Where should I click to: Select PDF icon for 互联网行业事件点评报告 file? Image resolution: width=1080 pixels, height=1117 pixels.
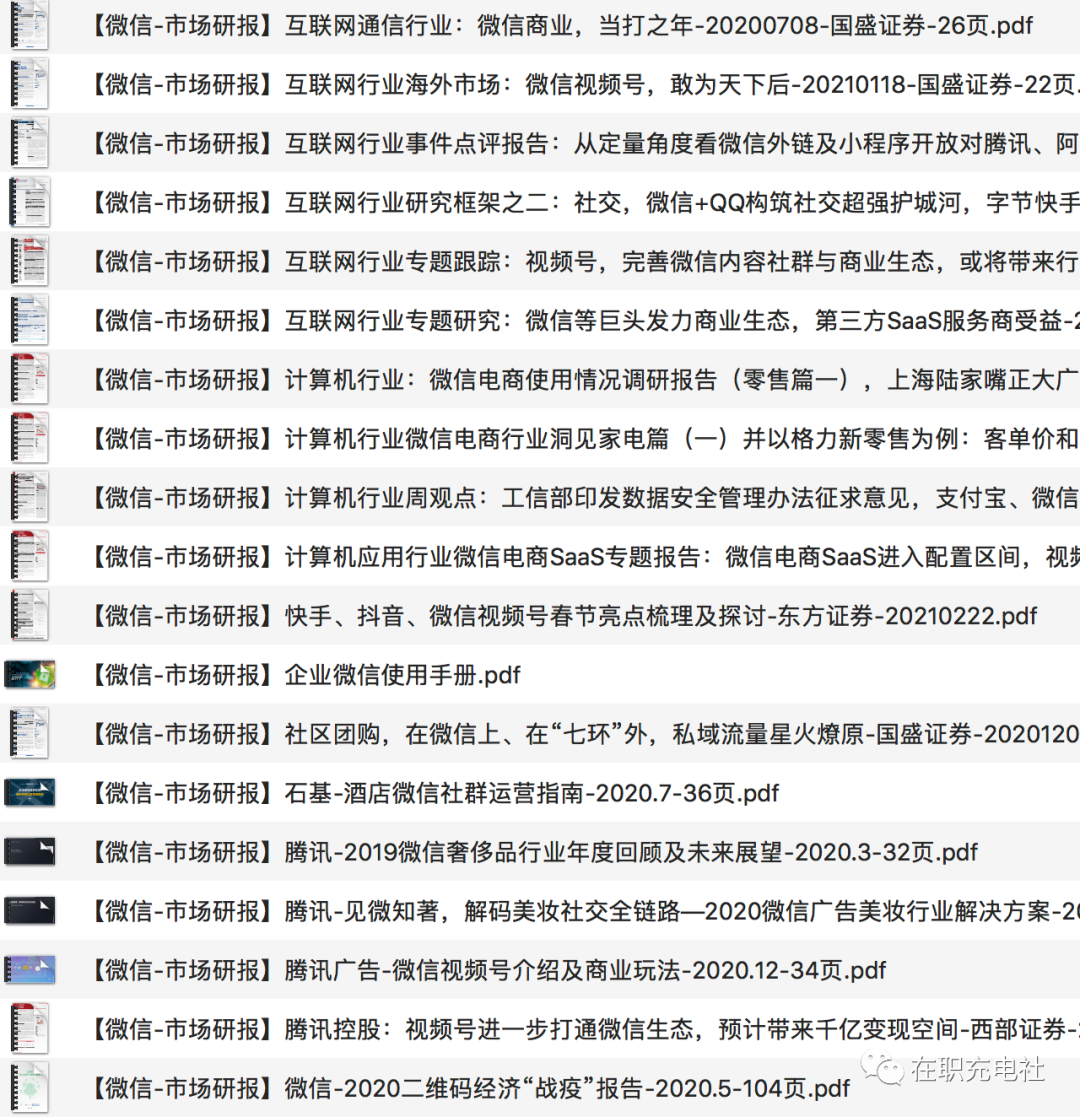[x=29, y=143]
